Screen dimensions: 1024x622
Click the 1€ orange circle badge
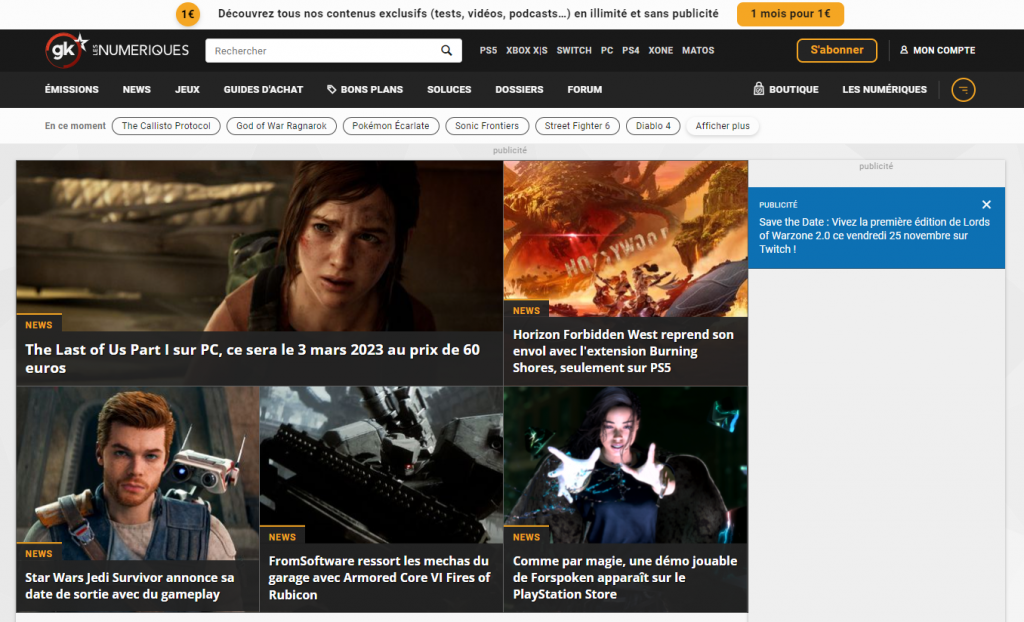pos(188,14)
